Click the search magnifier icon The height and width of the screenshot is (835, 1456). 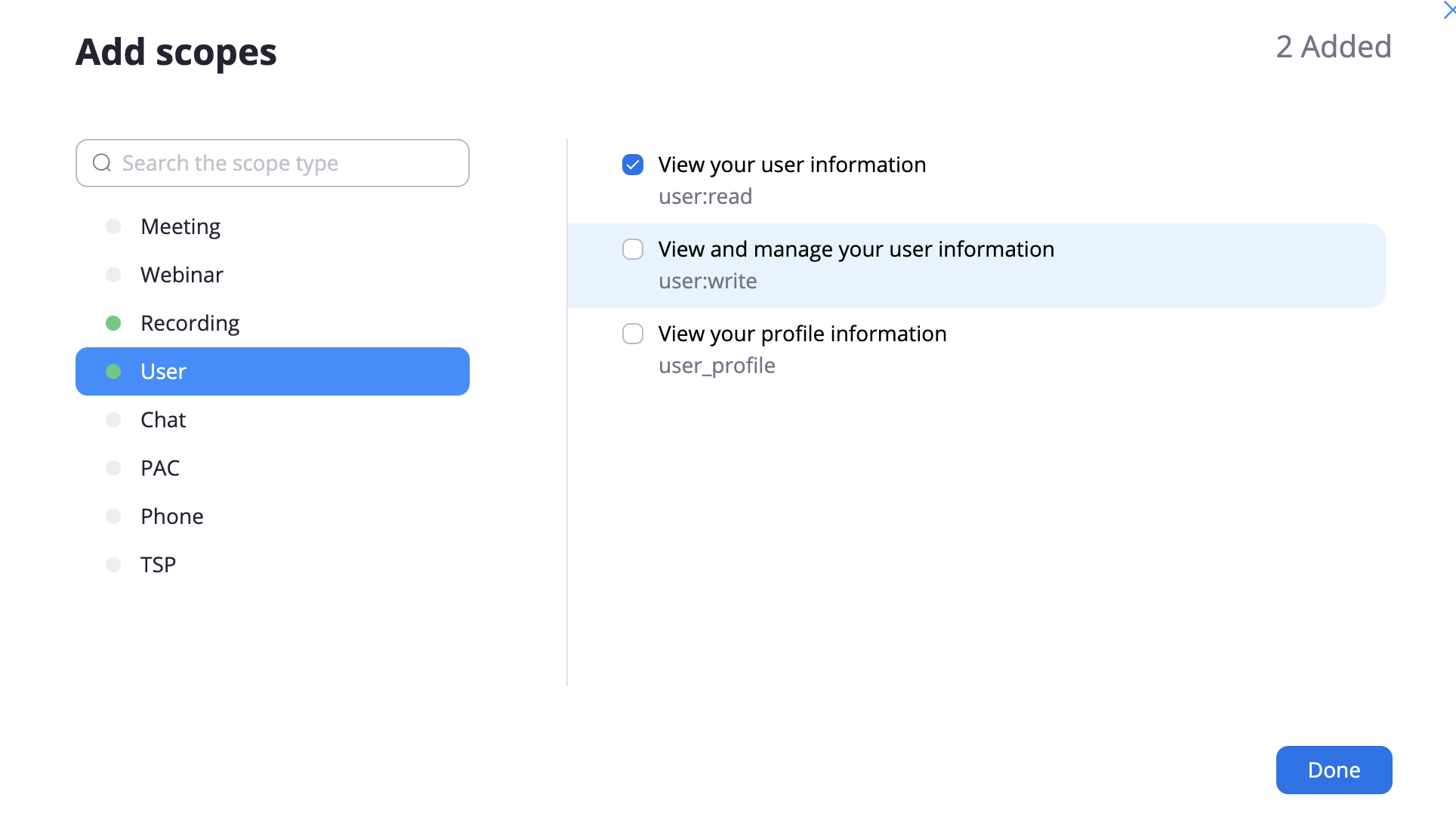pyautogui.click(x=102, y=163)
